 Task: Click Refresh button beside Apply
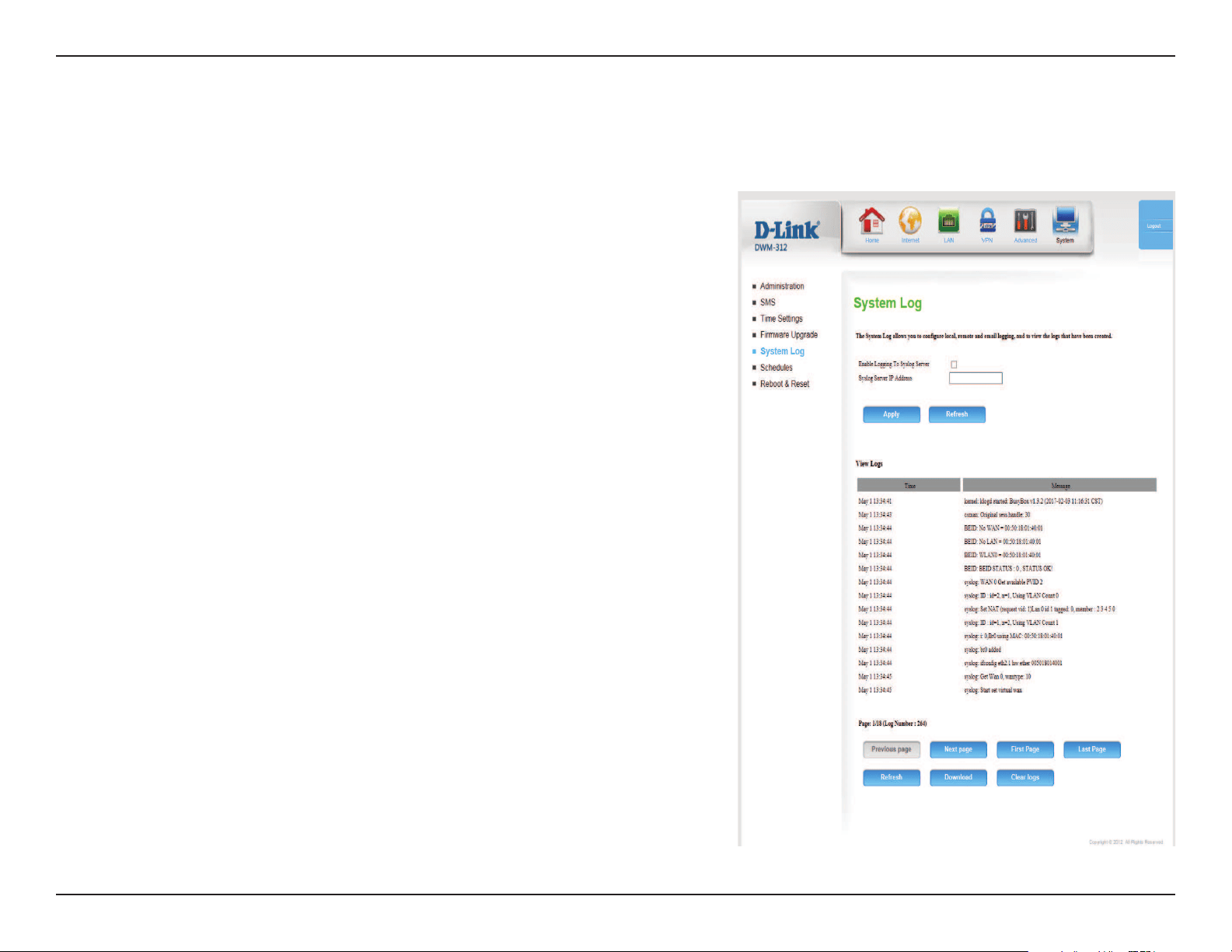click(x=957, y=414)
